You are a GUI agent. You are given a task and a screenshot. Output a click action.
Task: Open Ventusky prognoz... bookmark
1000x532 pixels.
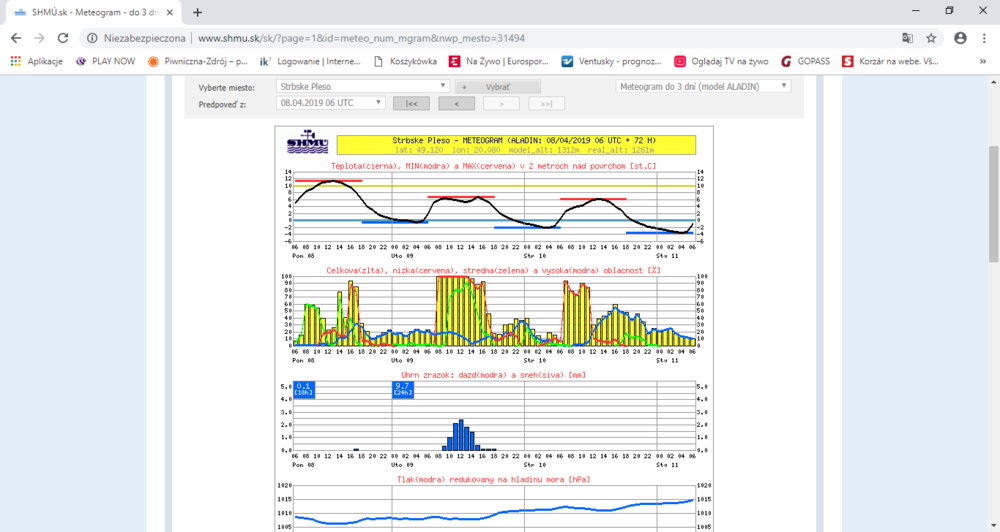[x=612, y=61]
